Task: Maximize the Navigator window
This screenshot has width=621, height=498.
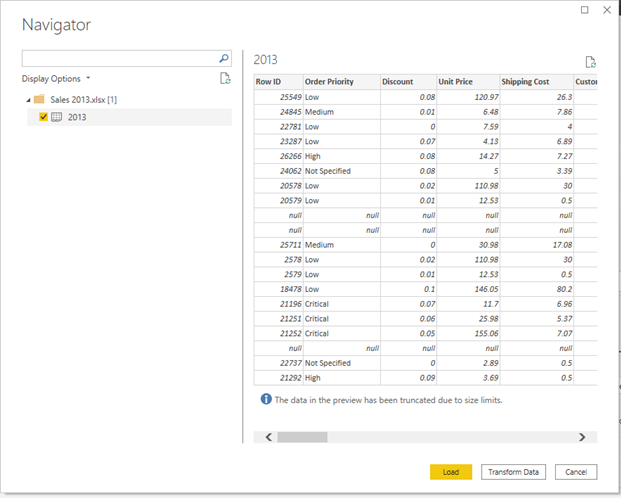Action: click(x=585, y=10)
